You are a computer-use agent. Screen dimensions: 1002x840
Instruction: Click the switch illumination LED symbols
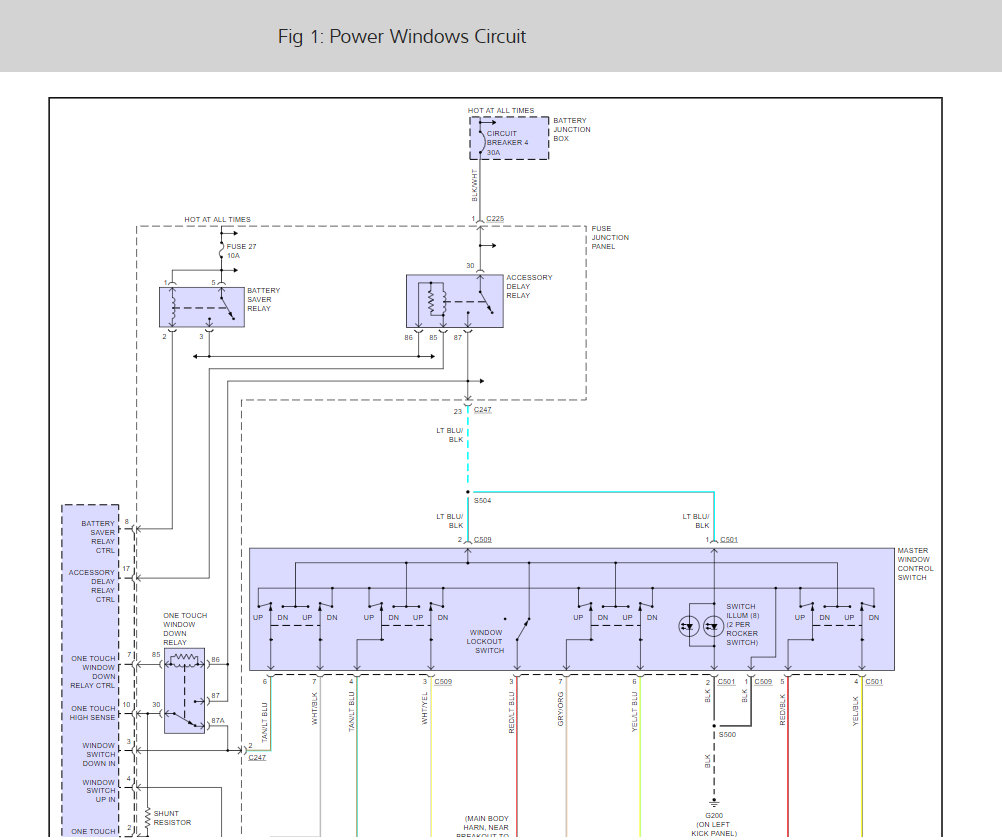700,627
